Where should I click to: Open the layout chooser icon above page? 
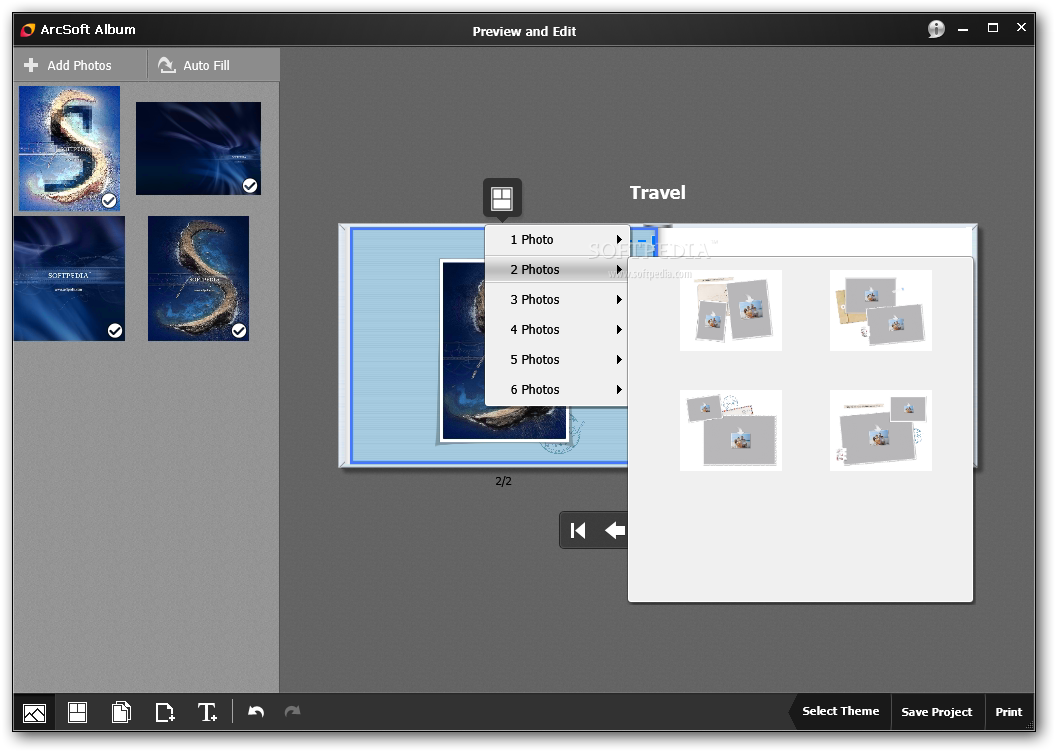point(502,198)
